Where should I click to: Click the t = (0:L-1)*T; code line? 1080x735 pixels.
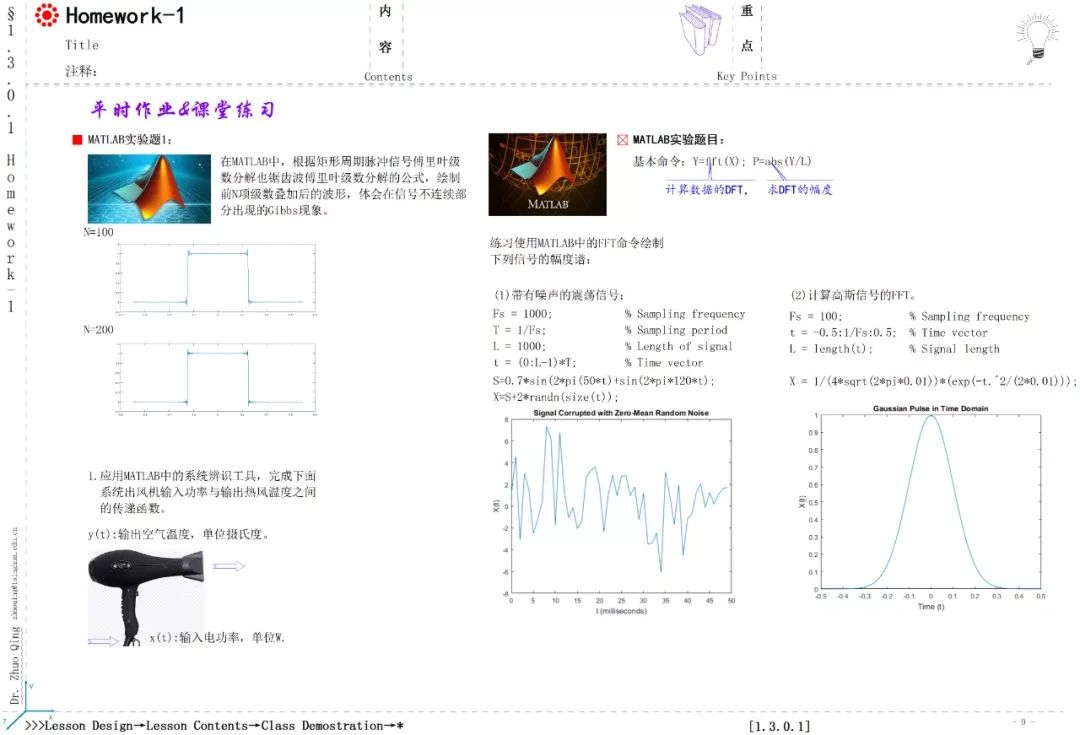coord(534,363)
